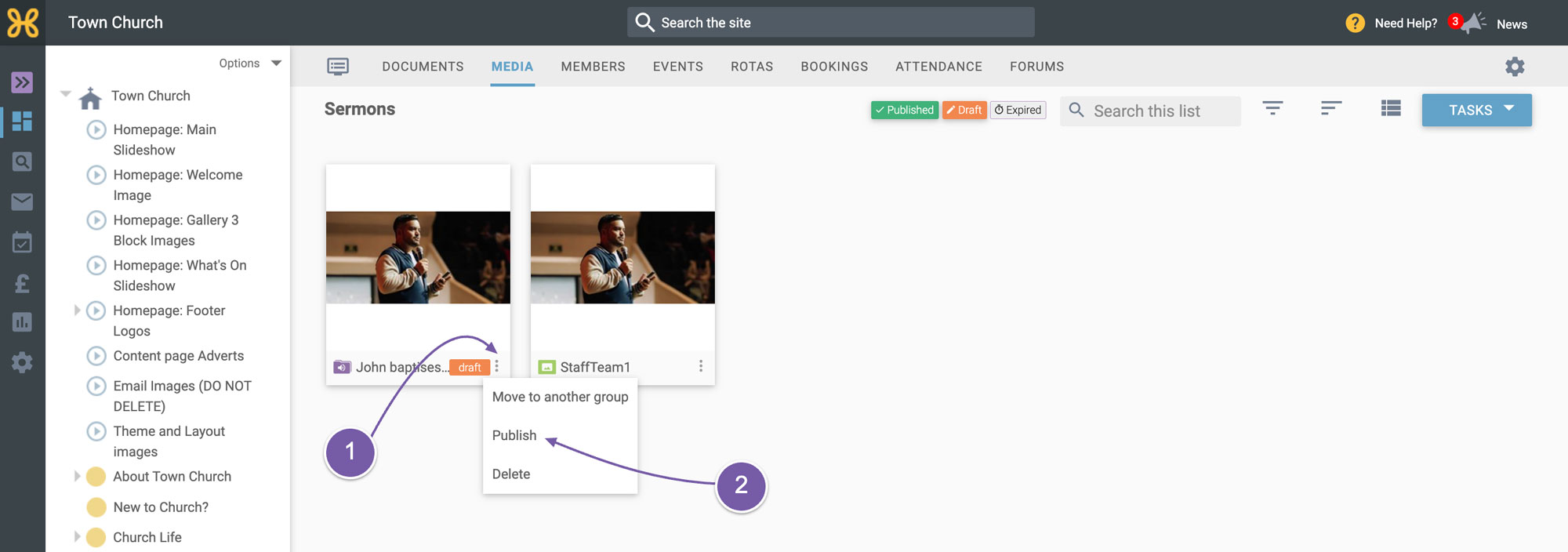Viewport: 1568px width, 552px height.
Task: Expand the left sidebar with double-arrow icon
Action: click(22, 82)
